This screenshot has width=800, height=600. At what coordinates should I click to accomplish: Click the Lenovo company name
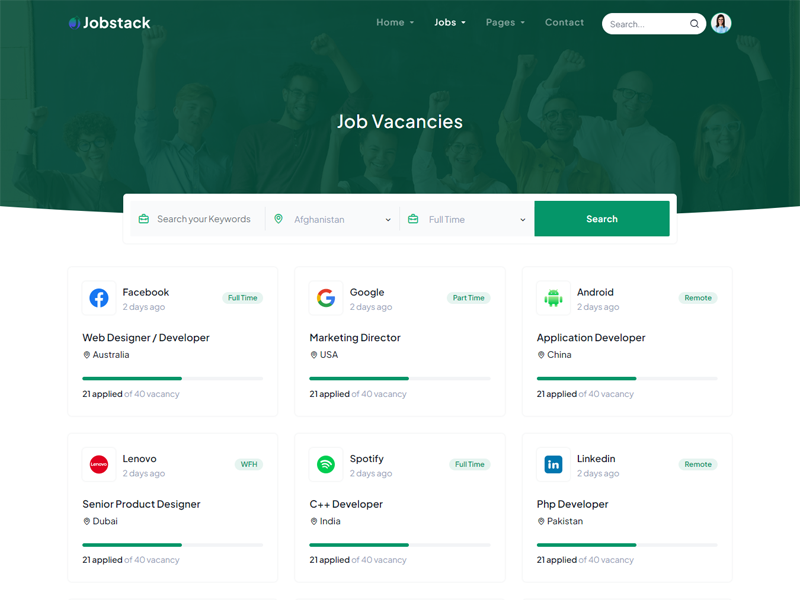[x=139, y=459]
